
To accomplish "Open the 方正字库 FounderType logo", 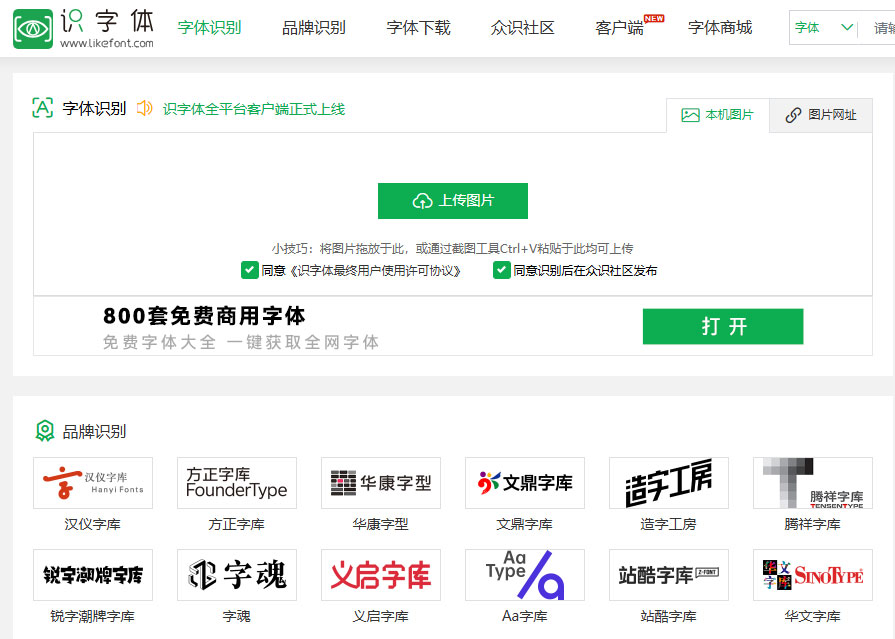I will [237, 483].
